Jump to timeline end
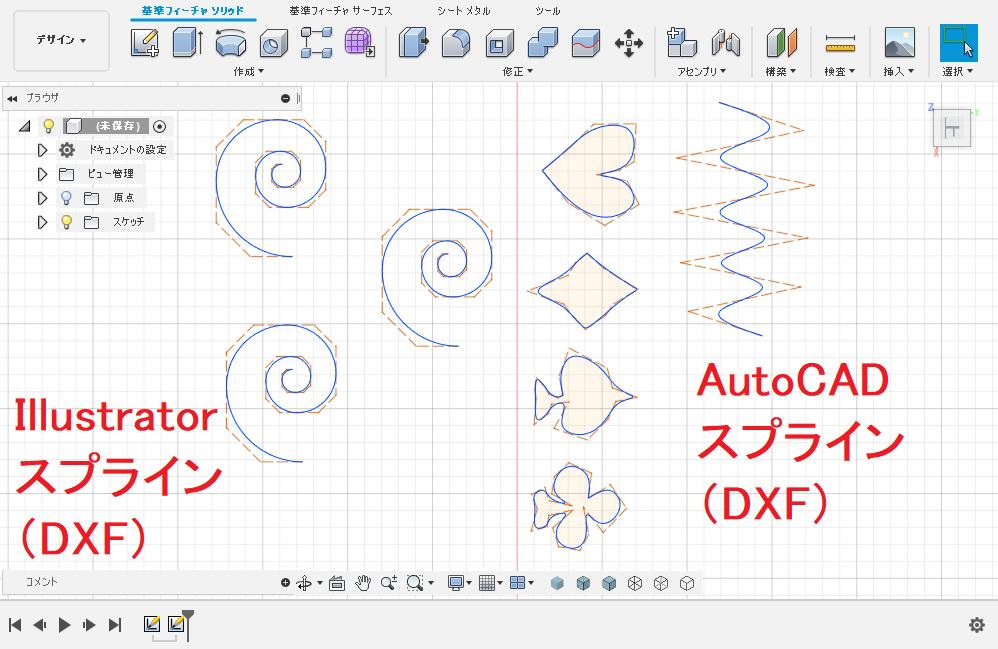 [x=115, y=625]
